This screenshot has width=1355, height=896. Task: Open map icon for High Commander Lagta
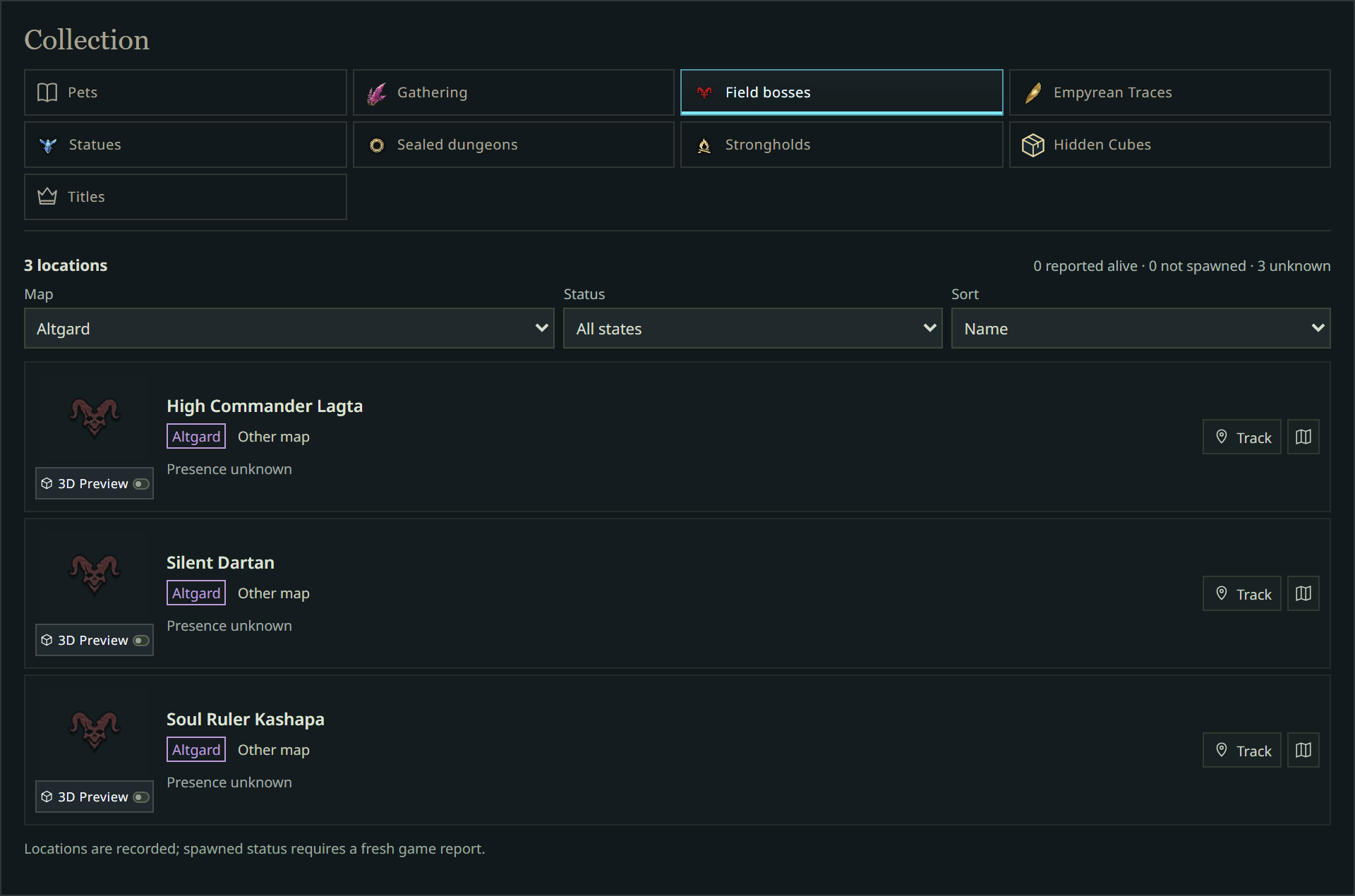tap(1303, 437)
